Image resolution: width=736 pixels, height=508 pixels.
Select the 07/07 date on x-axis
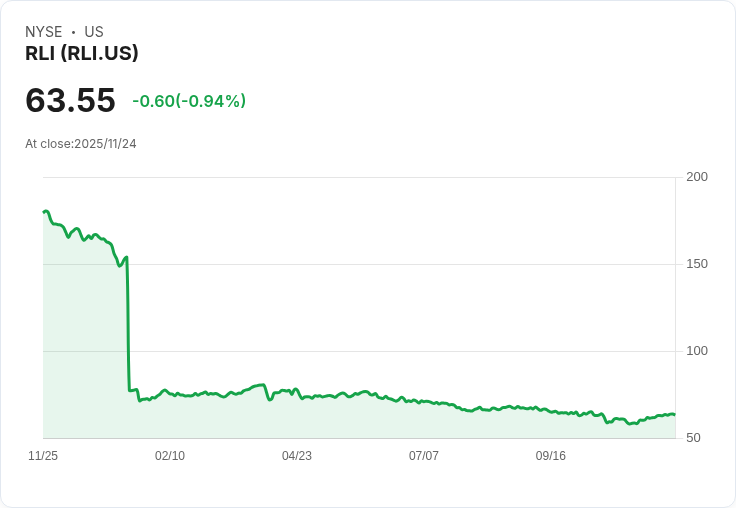tap(424, 456)
